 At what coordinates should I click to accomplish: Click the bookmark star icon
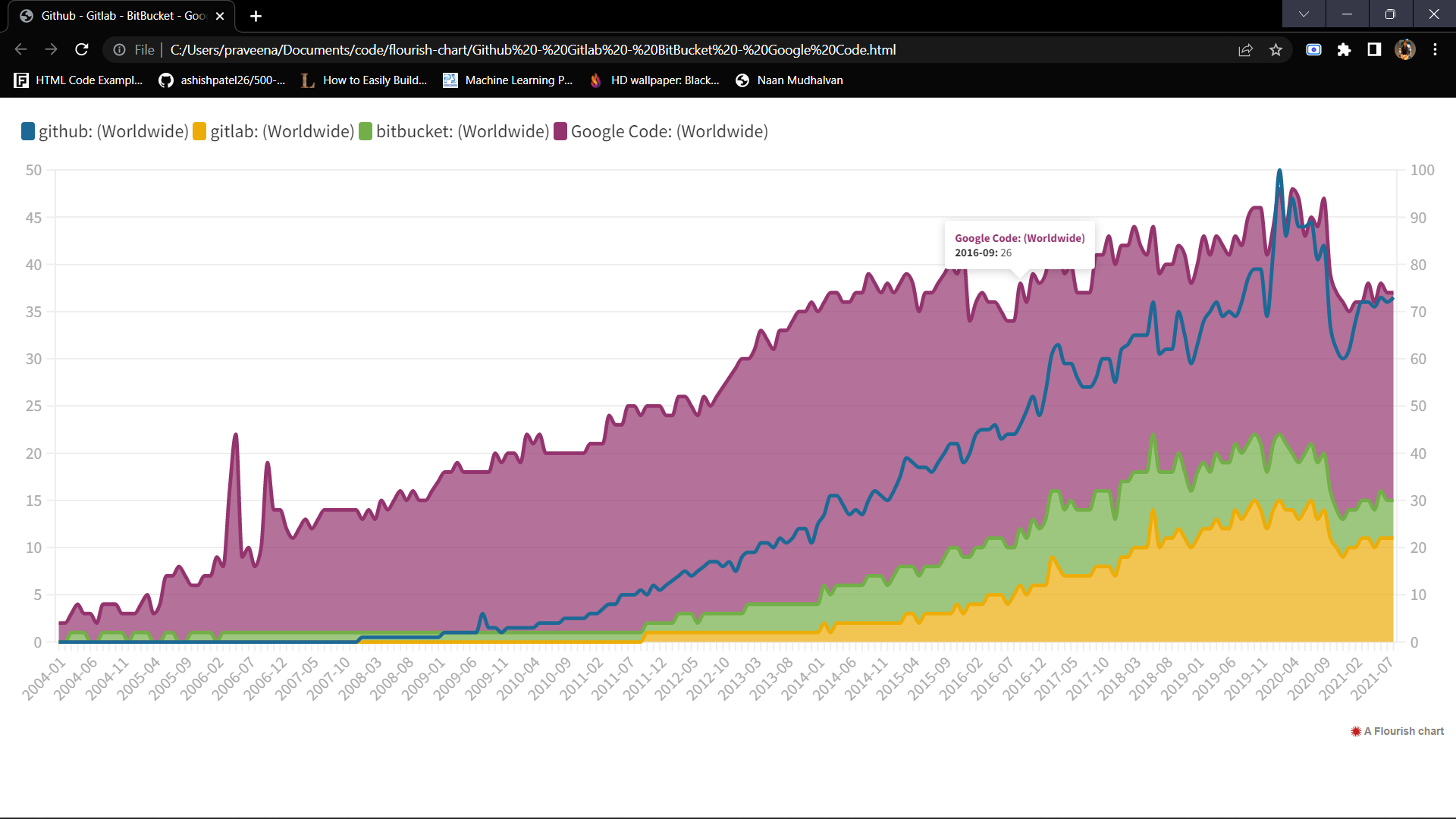pyautogui.click(x=1276, y=49)
